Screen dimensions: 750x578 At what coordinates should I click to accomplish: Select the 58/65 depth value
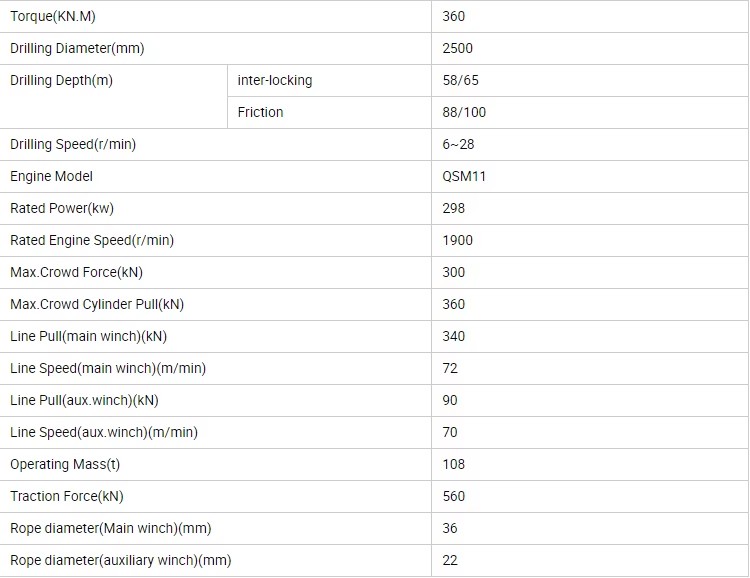pyautogui.click(x=460, y=80)
